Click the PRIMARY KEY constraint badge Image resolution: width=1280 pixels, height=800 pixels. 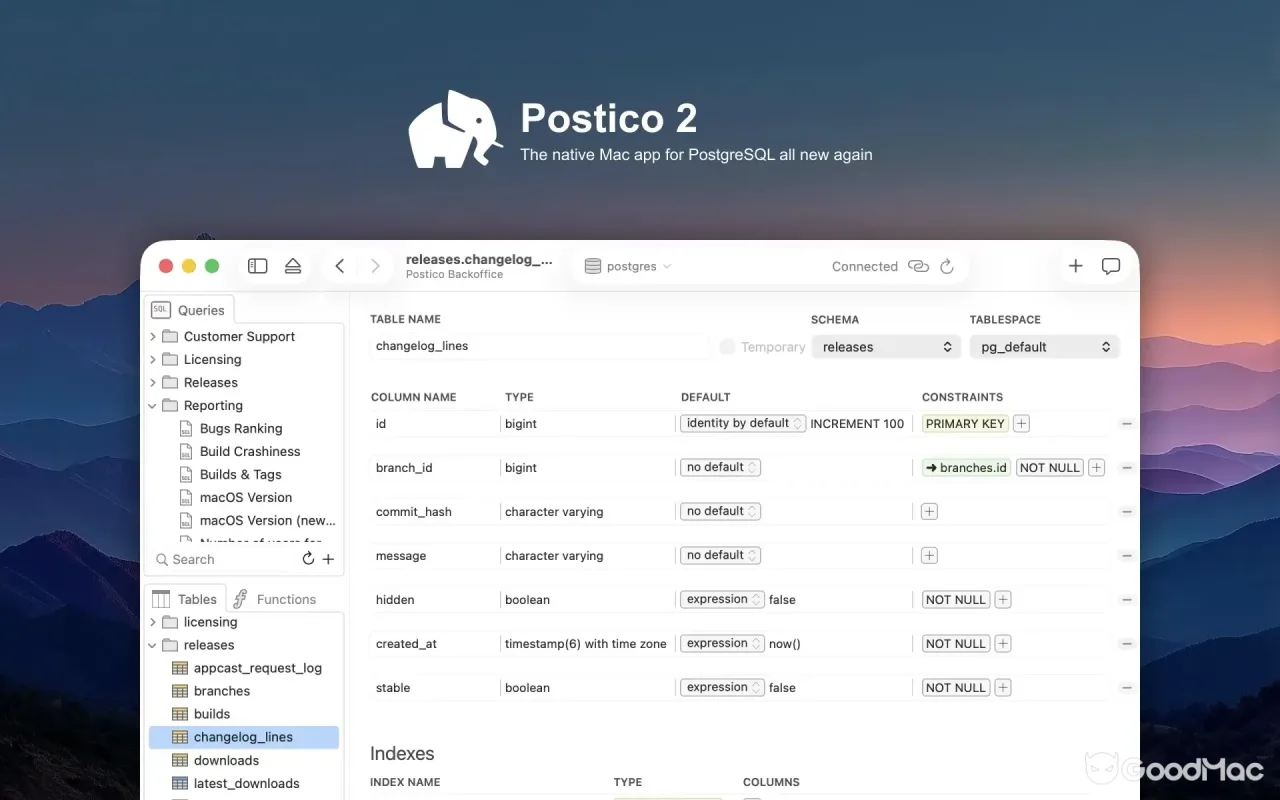(965, 424)
